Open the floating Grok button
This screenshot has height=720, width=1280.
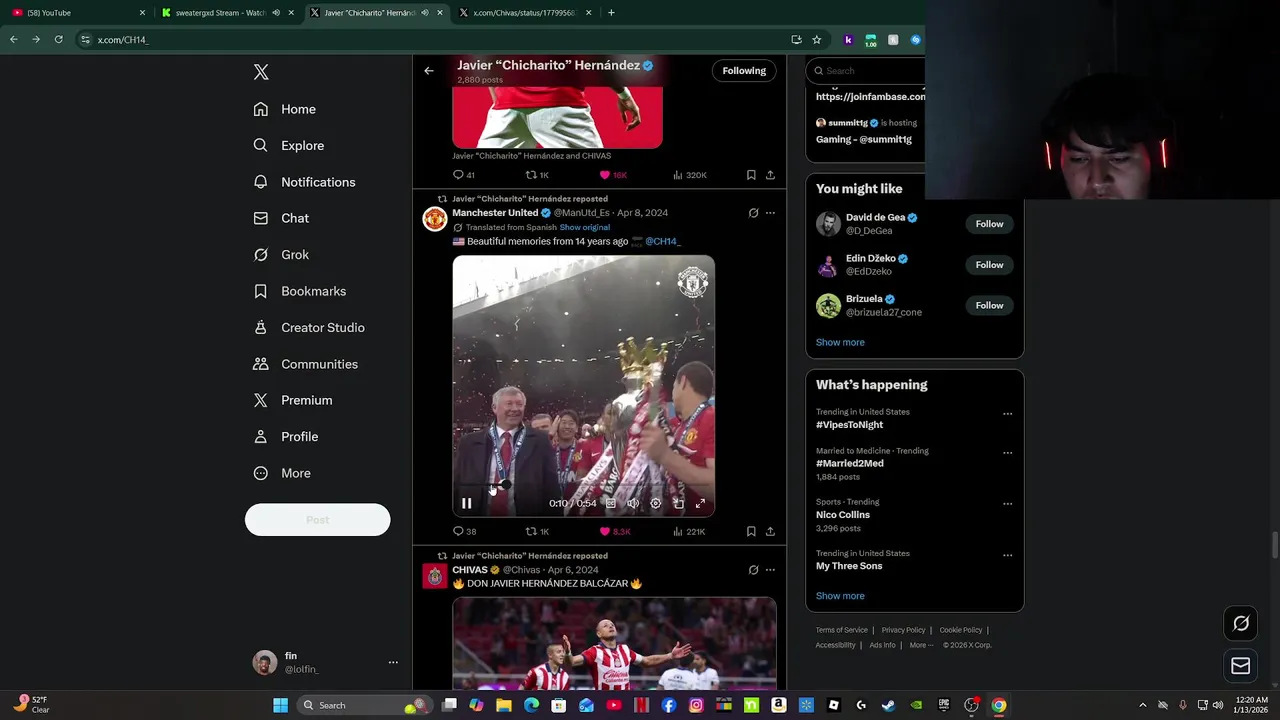pos(1241,623)
